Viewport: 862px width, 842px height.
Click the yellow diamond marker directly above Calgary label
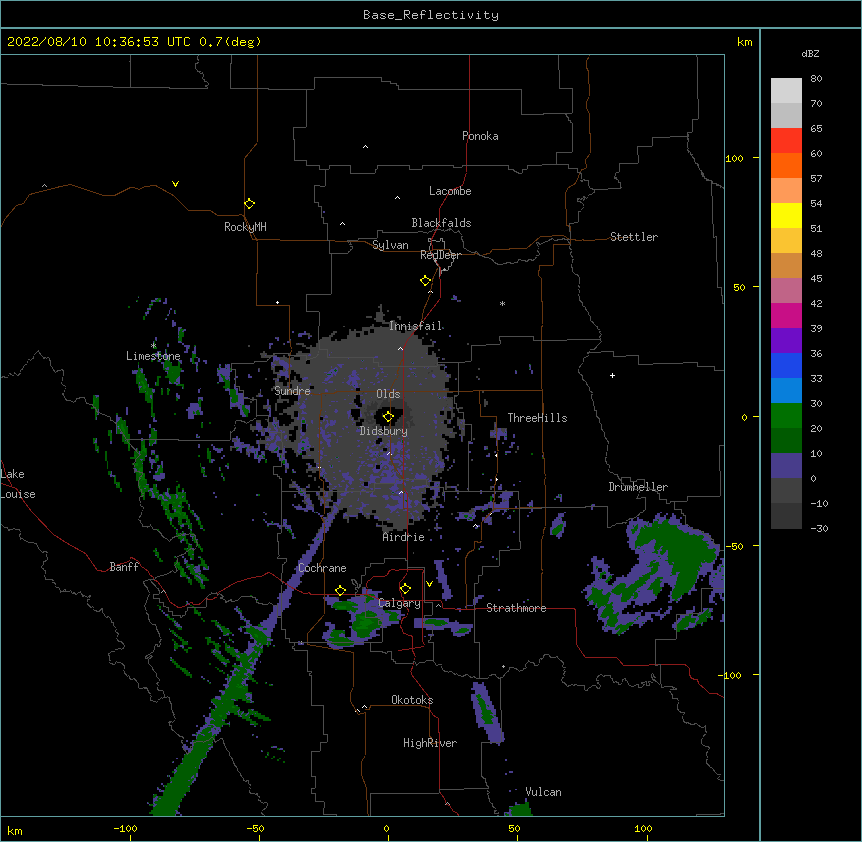(405, 589)
